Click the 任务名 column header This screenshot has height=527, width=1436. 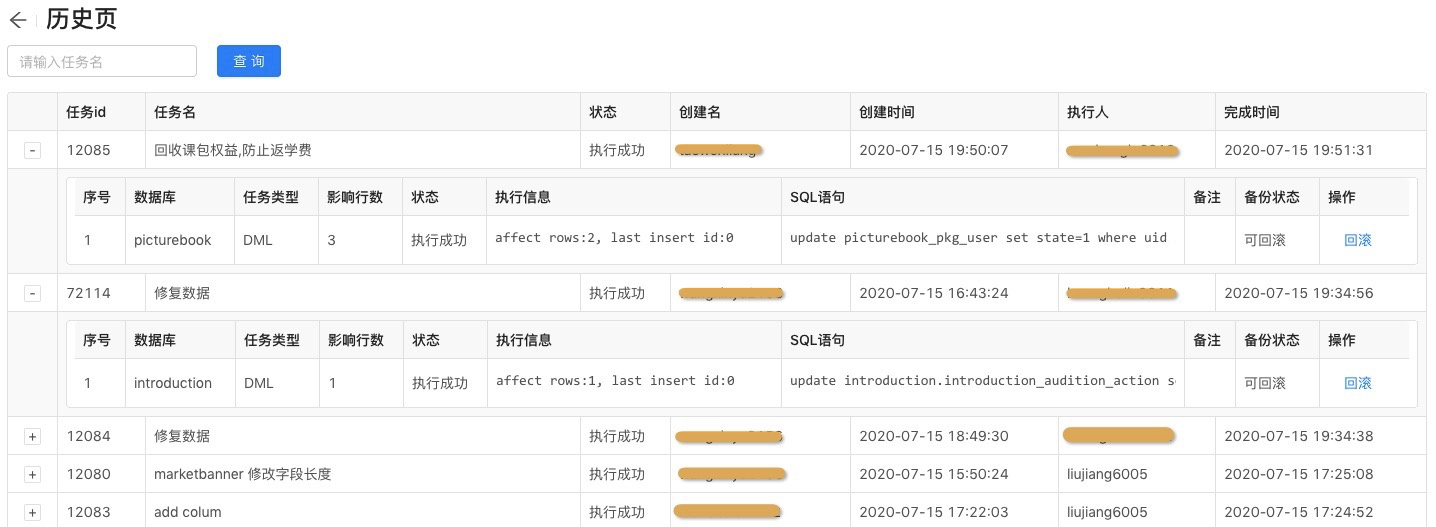coord(175,112)
